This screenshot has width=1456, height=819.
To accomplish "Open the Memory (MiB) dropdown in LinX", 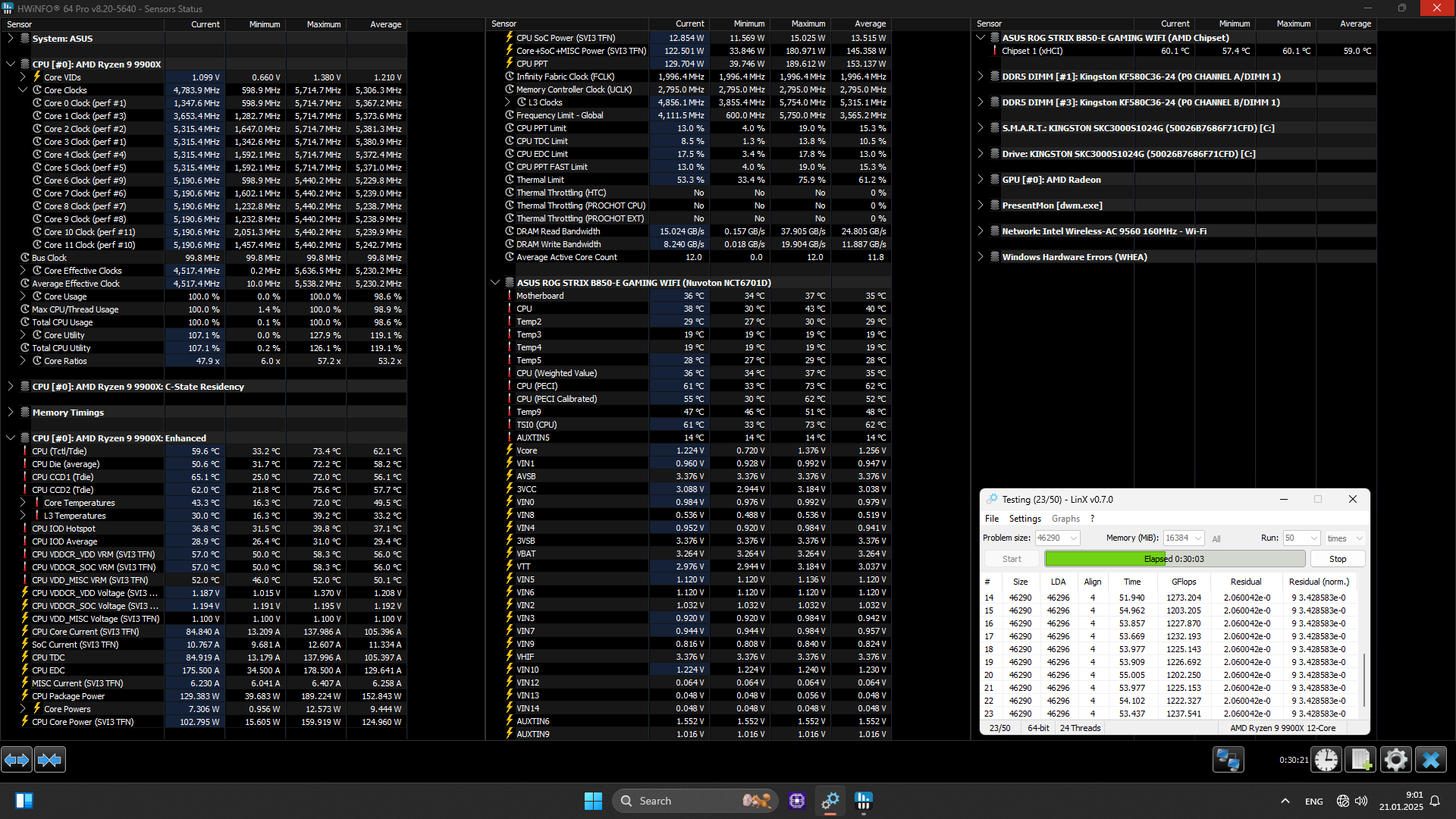I will 1198,538.
